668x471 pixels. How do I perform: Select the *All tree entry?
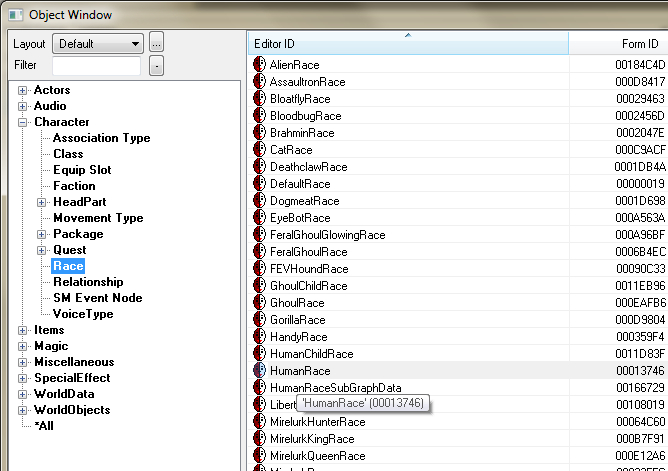tap(44, 426)
